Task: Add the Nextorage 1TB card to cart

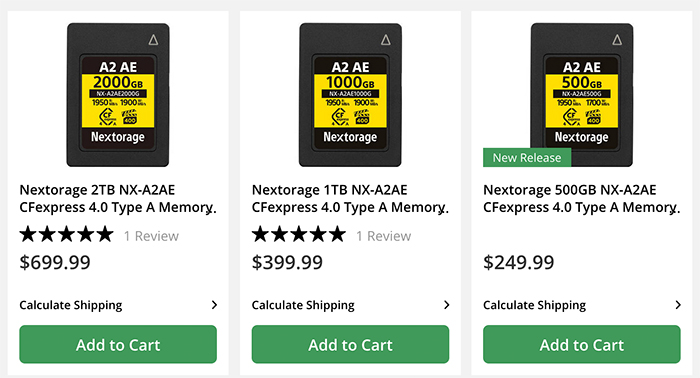Action: pos(350,344)
